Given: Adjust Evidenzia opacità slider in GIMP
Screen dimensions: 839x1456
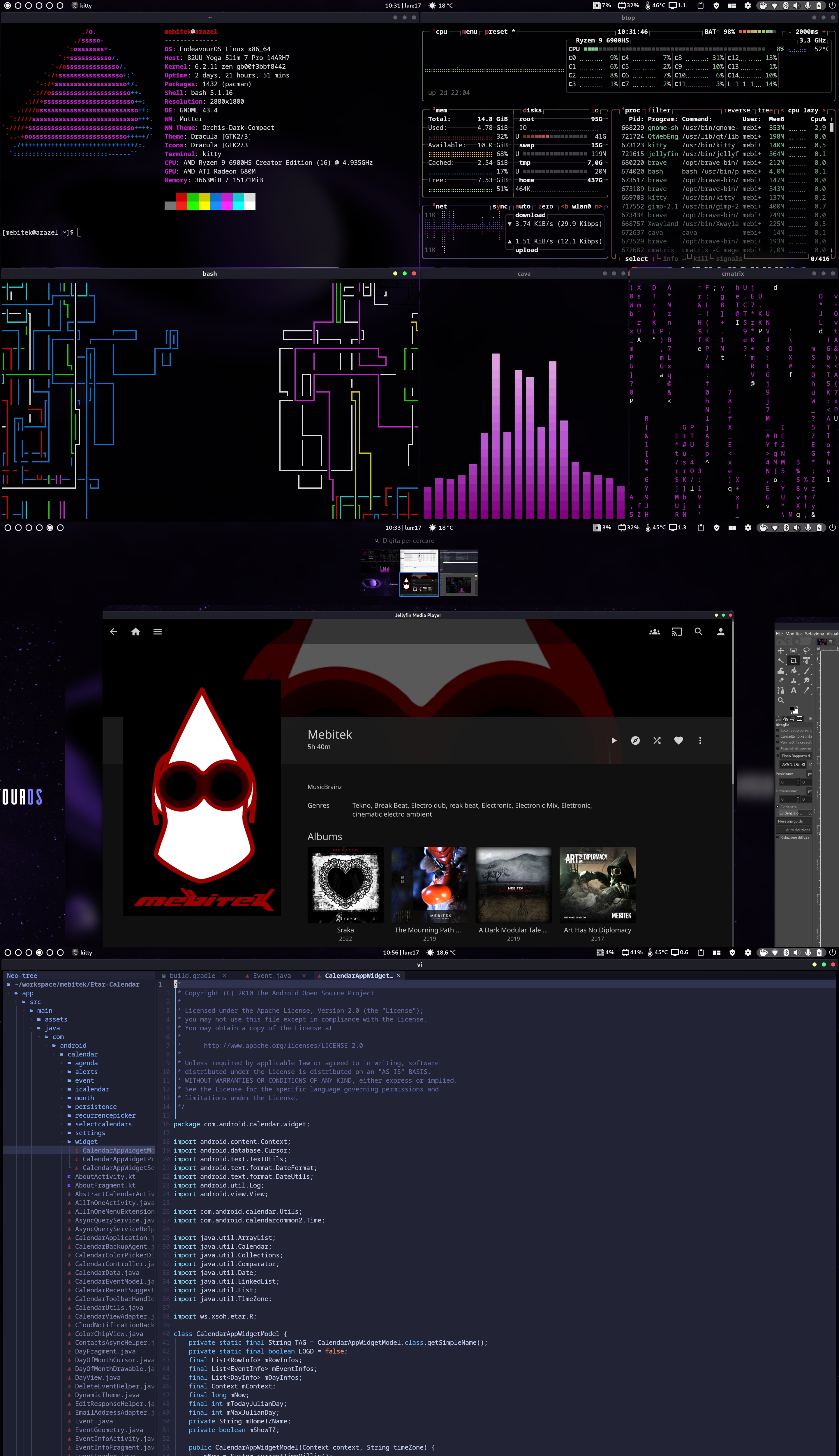Looking at the screenshot, I should point(796,813).
